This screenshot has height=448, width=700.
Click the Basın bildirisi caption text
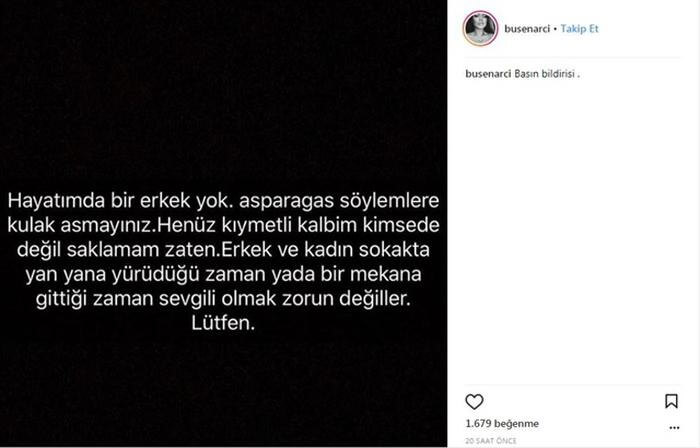pos(547,74)
